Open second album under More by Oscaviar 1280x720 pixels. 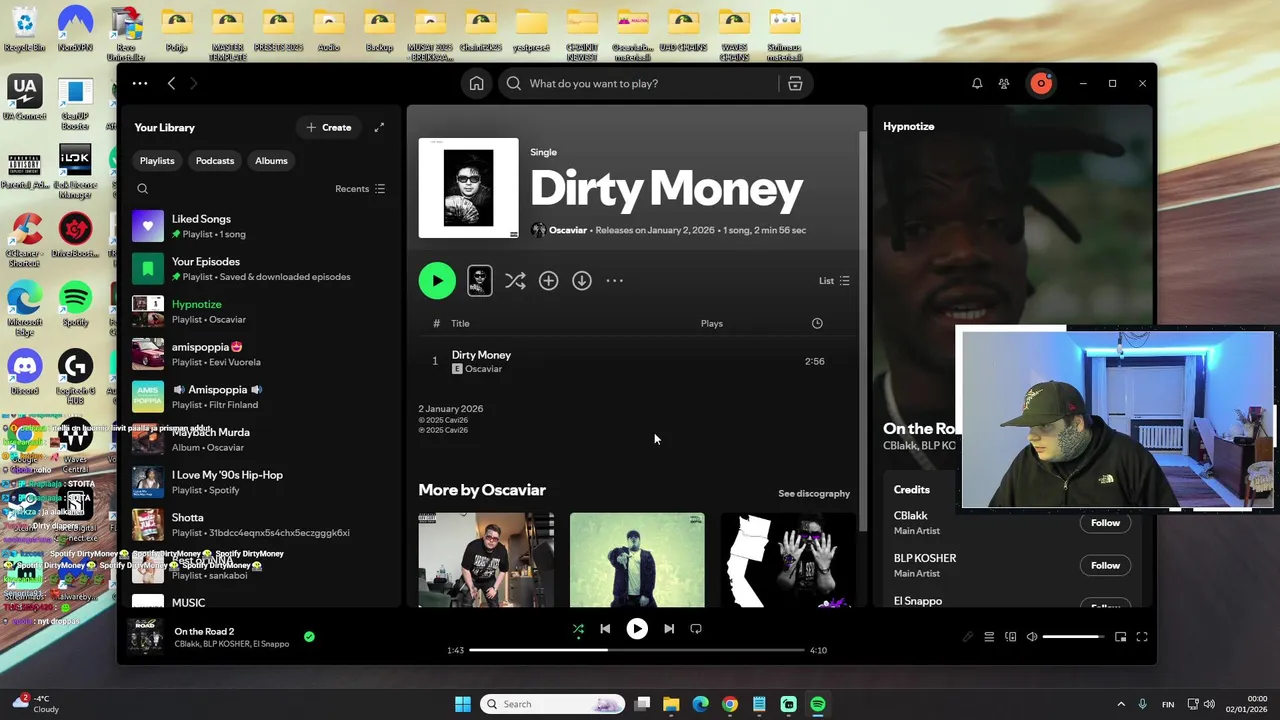coord(637,560)
